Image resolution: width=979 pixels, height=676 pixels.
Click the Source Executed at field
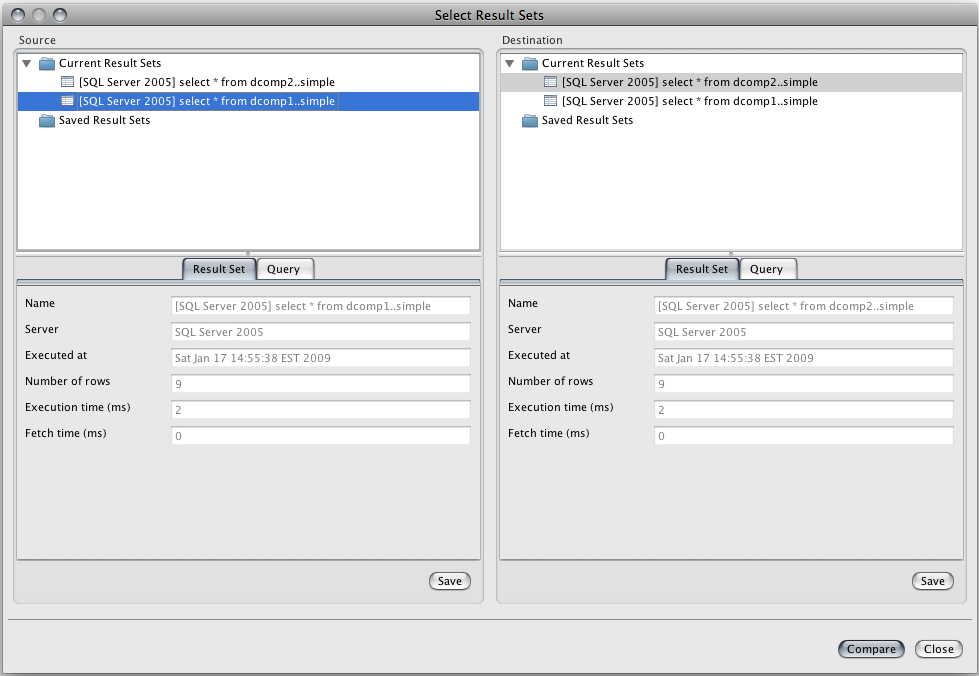320,358
